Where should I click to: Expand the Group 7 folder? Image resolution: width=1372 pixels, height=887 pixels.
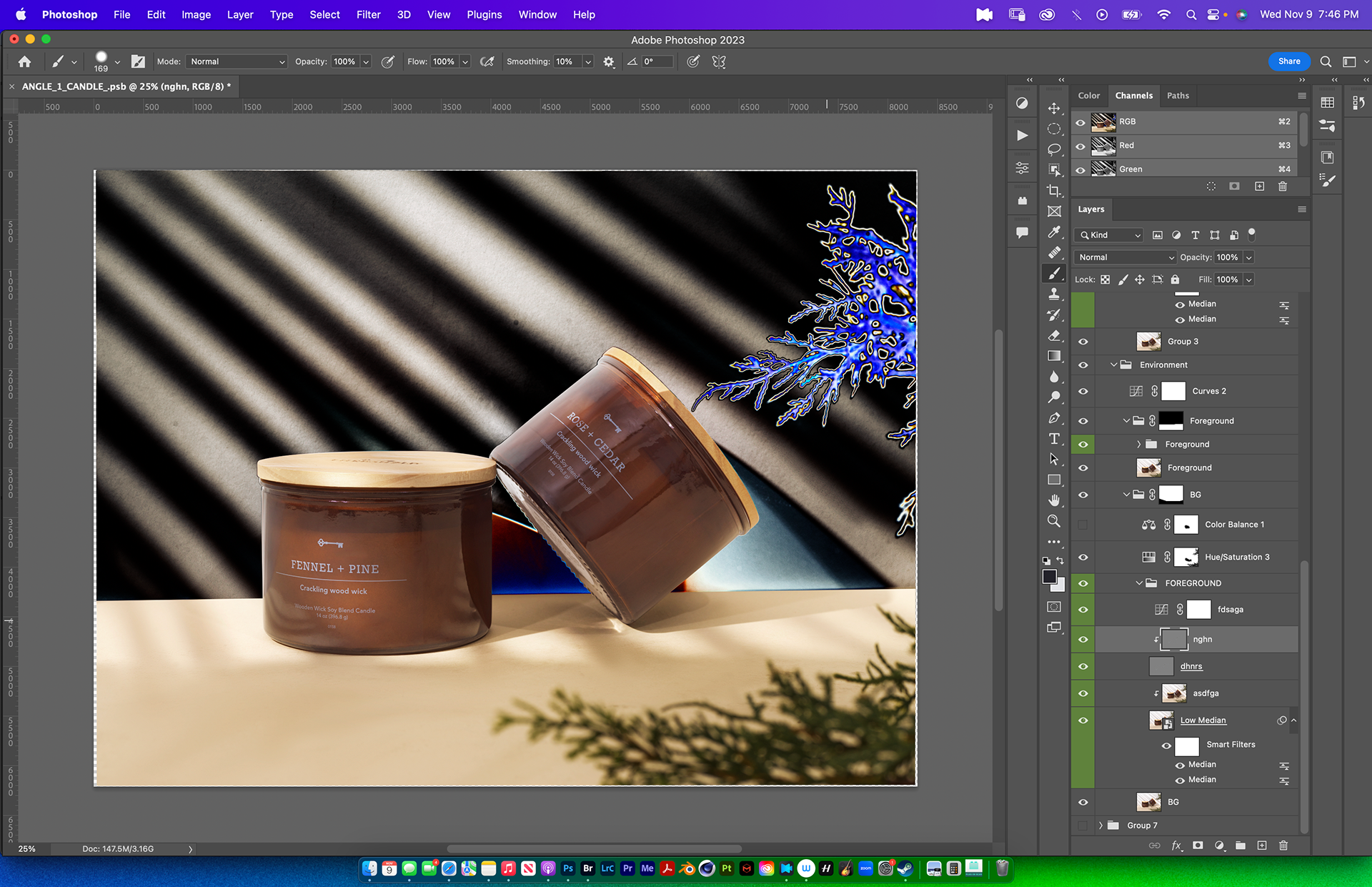click(x=1100, y=826)
